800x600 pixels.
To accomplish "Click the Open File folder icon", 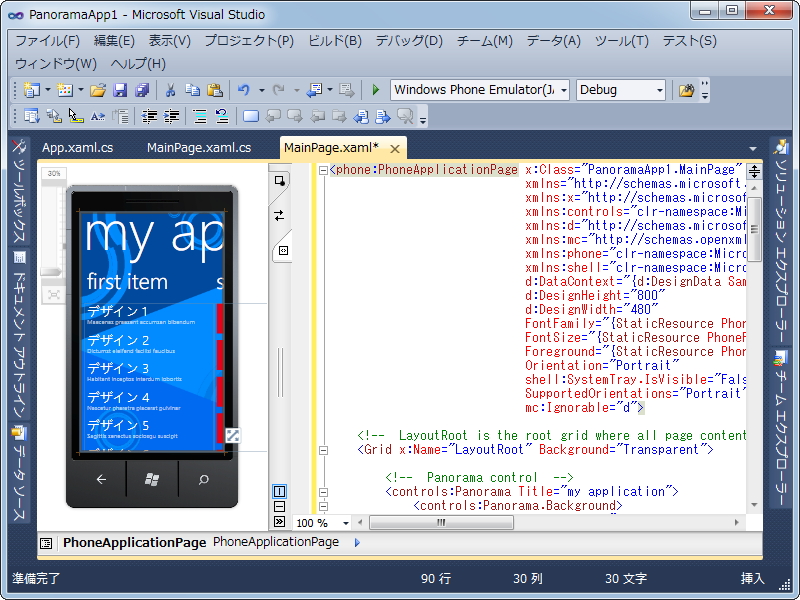I will coord(97,90).
